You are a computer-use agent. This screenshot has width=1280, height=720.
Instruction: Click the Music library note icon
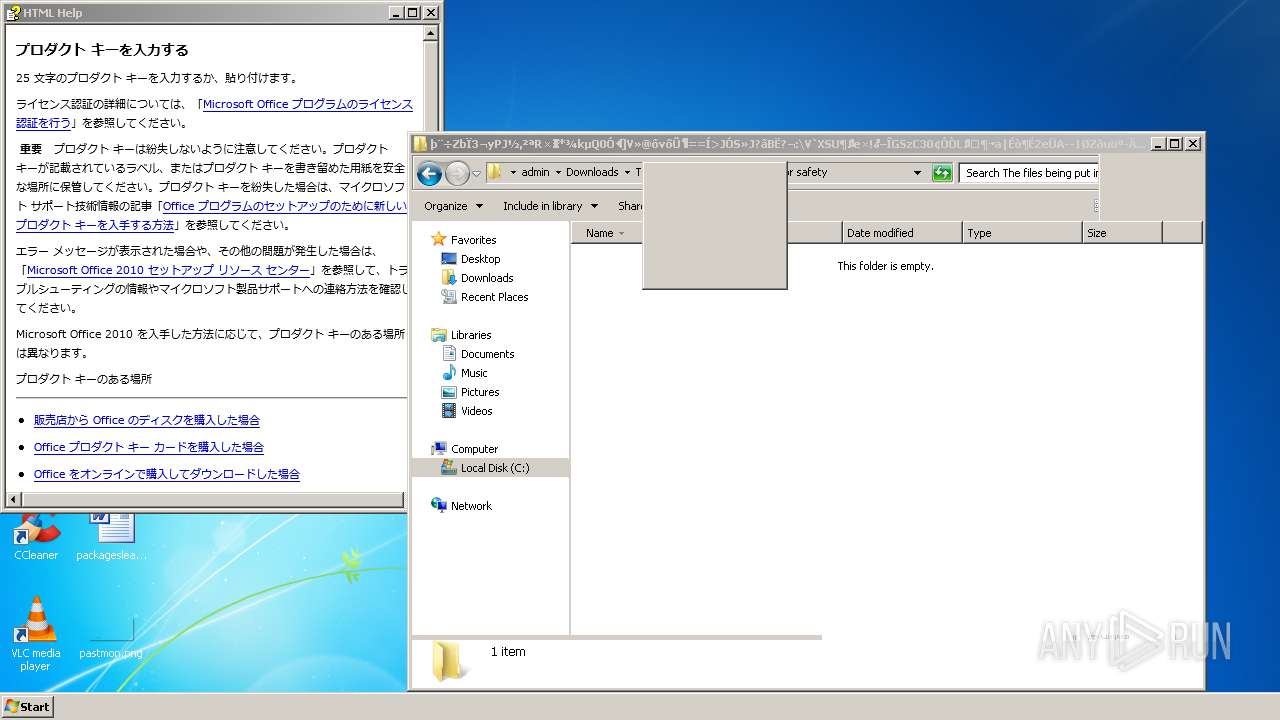449,373
